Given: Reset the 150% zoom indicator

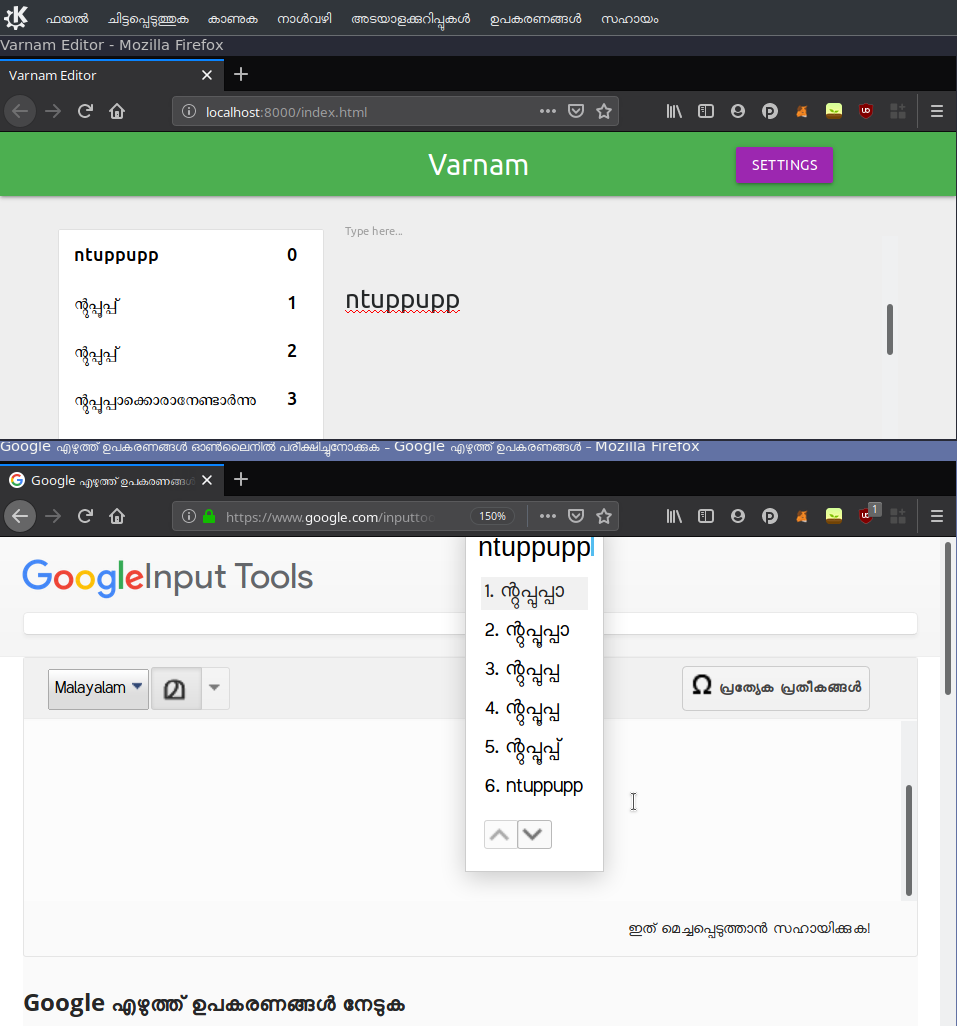Looking at the screenshot, I should [x=492, y=516].
